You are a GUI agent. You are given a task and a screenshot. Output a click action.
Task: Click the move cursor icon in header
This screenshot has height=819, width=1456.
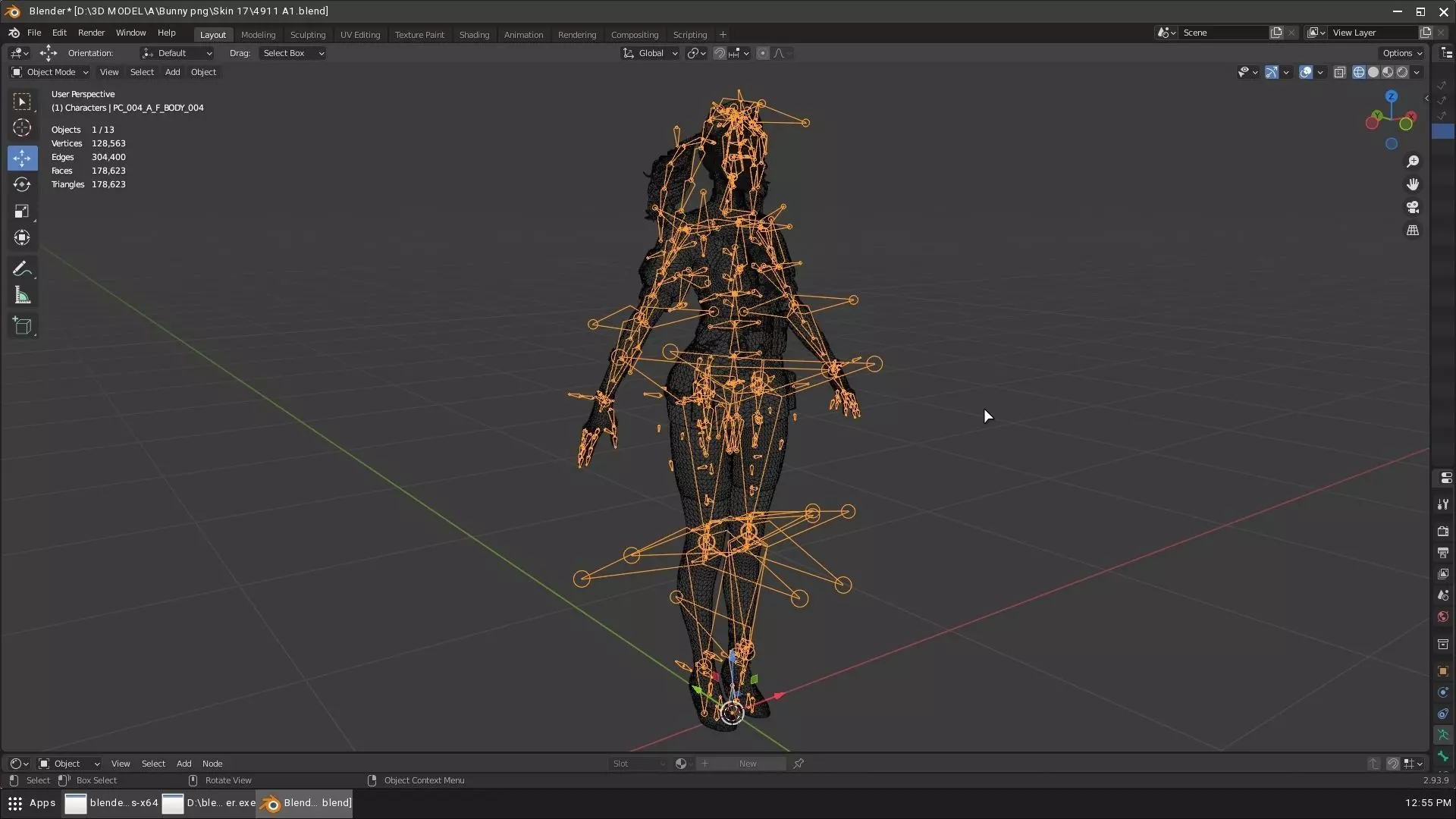(x=48, y=53)
